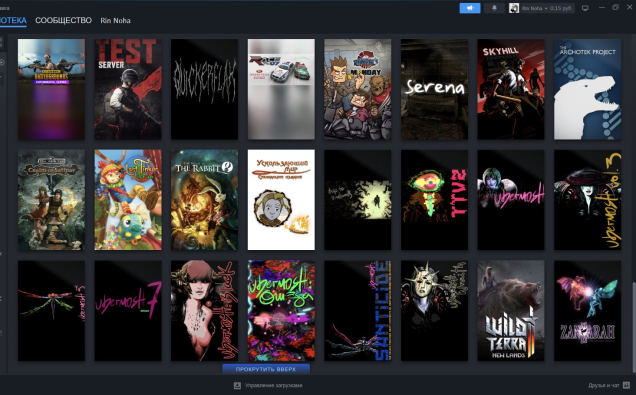The image size is (636, 395).
Task: Click the downloads manager icon at bottom
Action: [237, 385]
